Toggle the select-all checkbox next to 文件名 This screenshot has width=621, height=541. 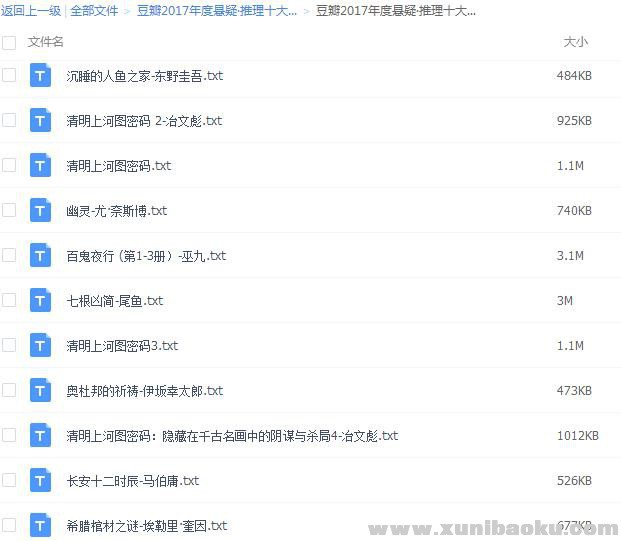click(9, 43)
